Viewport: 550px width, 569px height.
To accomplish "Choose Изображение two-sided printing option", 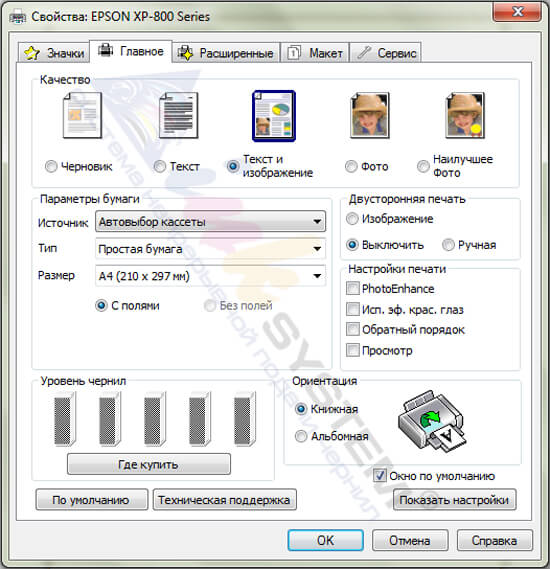I will pos(352,219).
